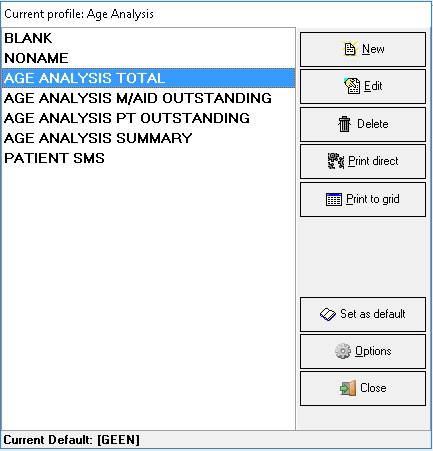Click the gear icon for Options

[x=343, y=351]
